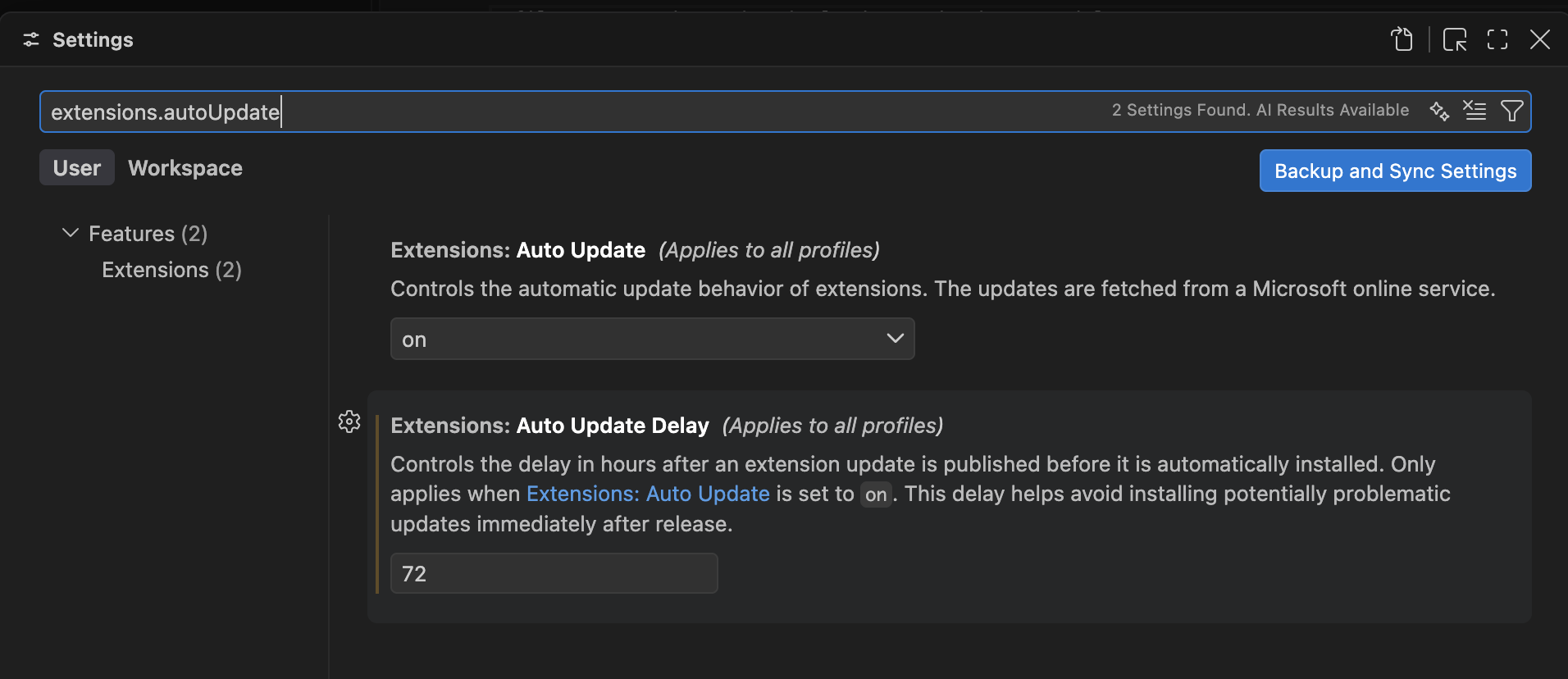Switch to the Workspace settings tab
Image resolution: width=1568 pixels, height=679 pixels.
(x=185, y=168)
